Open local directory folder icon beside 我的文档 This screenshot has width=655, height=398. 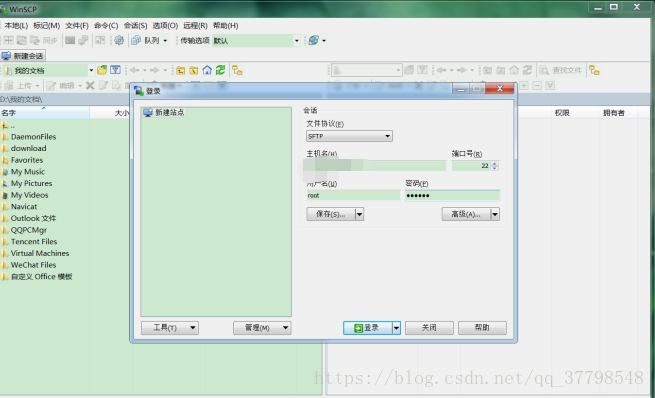point(102,70)
